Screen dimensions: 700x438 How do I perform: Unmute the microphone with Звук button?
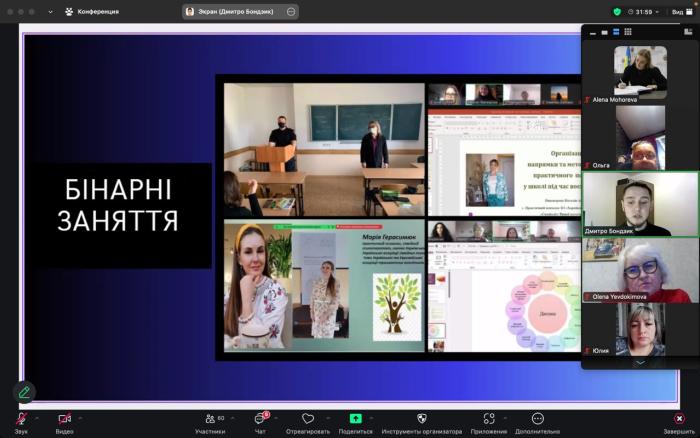[x=20, y=419]
